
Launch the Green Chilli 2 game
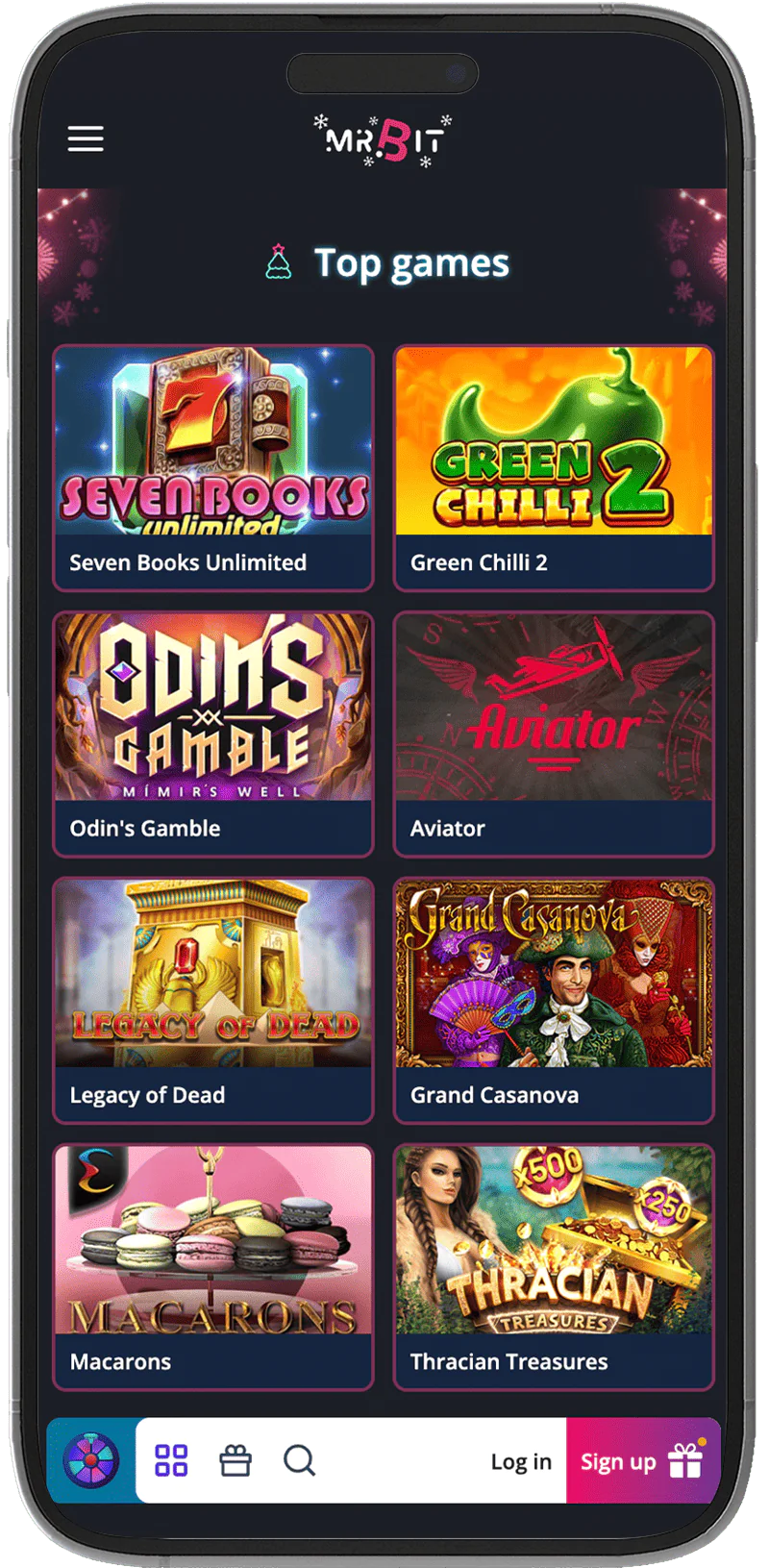tap(554, 467)
